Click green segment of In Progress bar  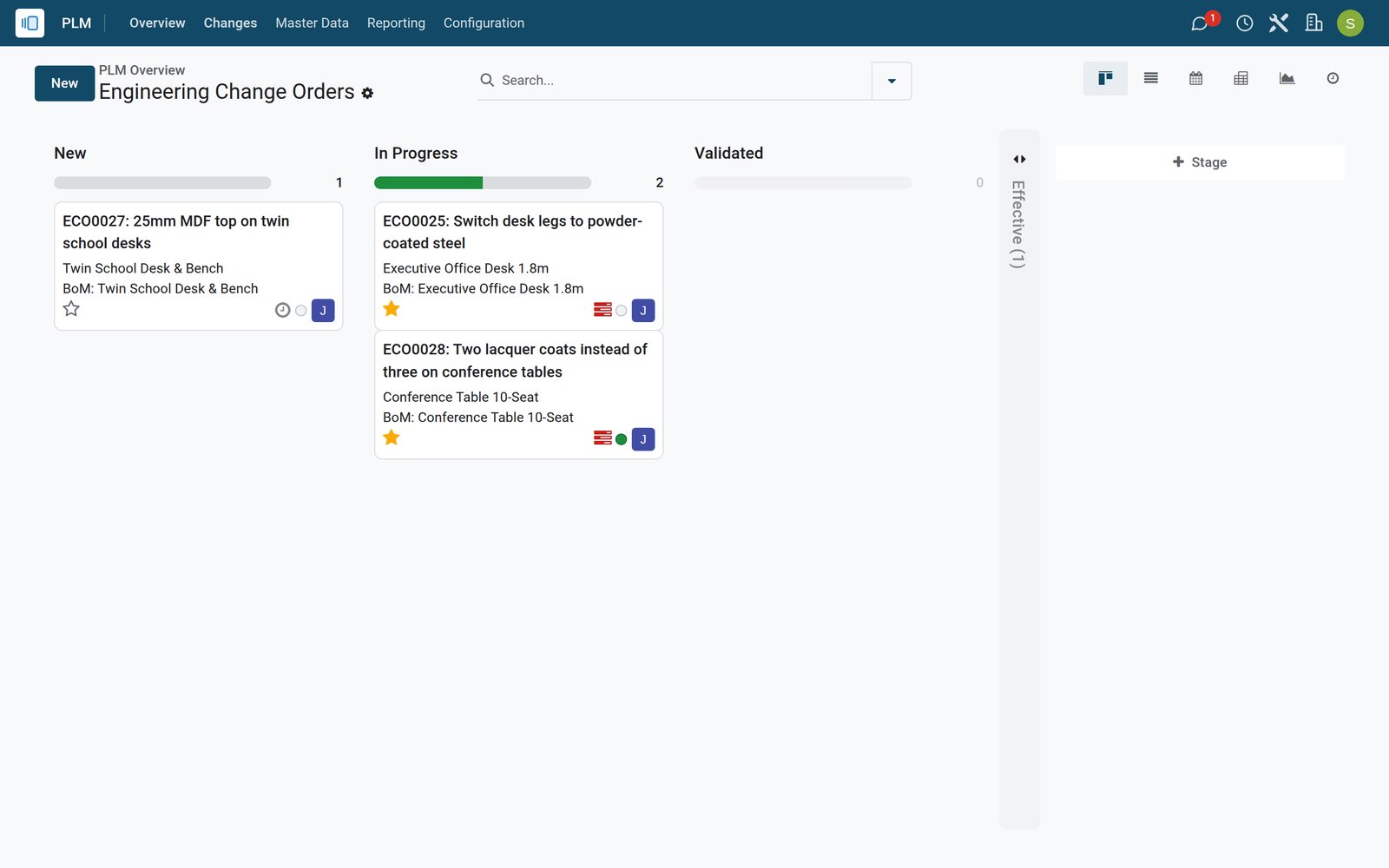coord(428,183)
